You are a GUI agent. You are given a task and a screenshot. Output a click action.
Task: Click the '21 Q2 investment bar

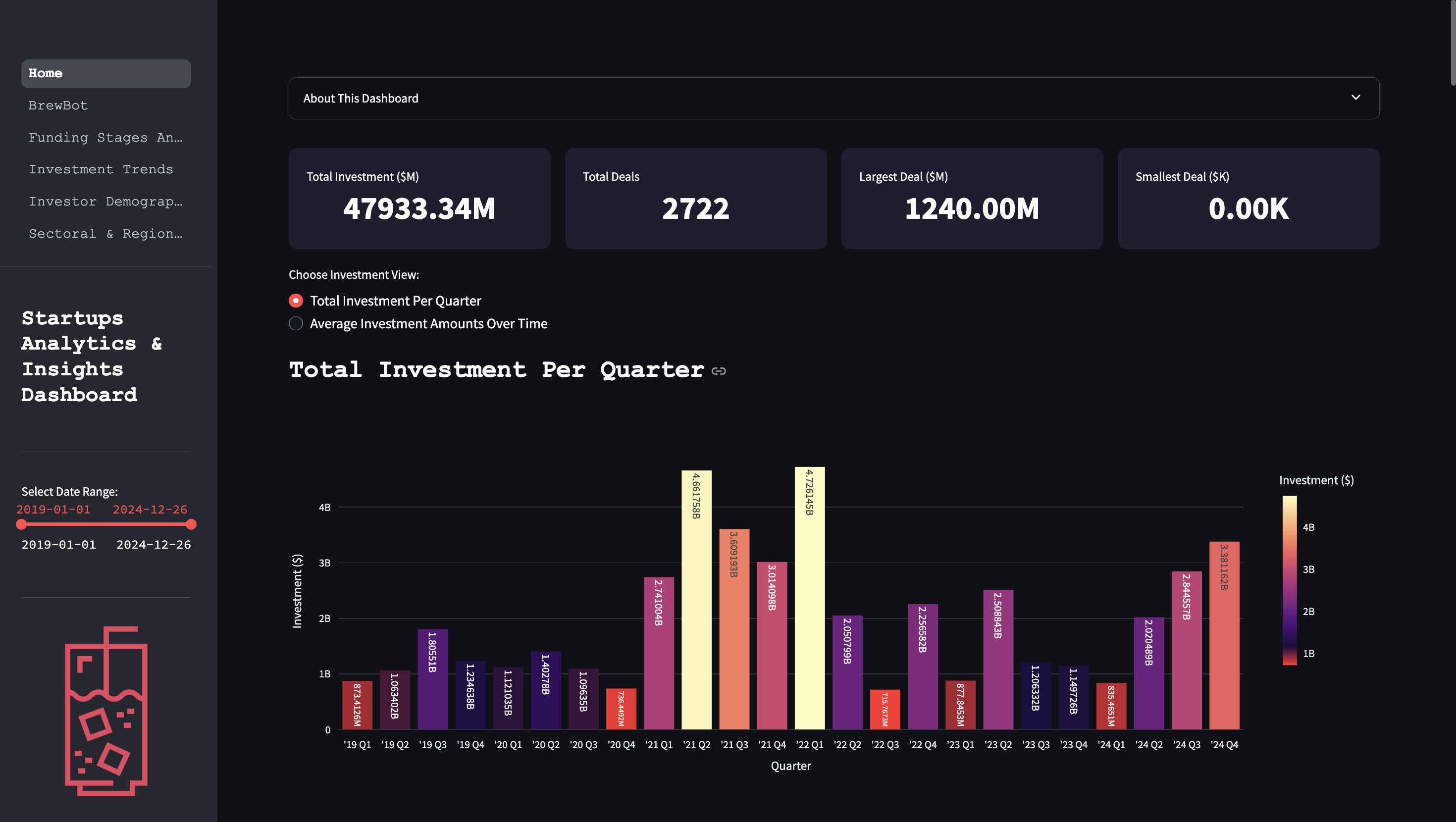[x=696, y=599]
